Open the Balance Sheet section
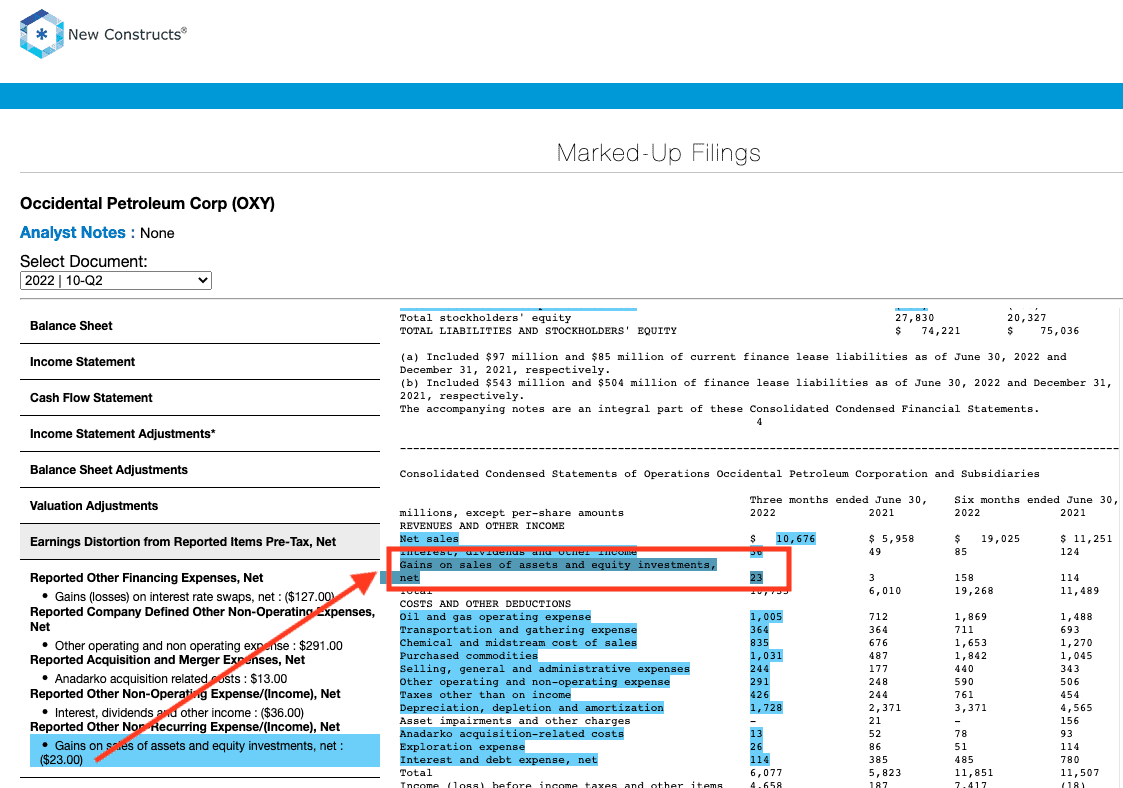The height and width of the screenshot is (788, 1123). [x=200, y=326]
